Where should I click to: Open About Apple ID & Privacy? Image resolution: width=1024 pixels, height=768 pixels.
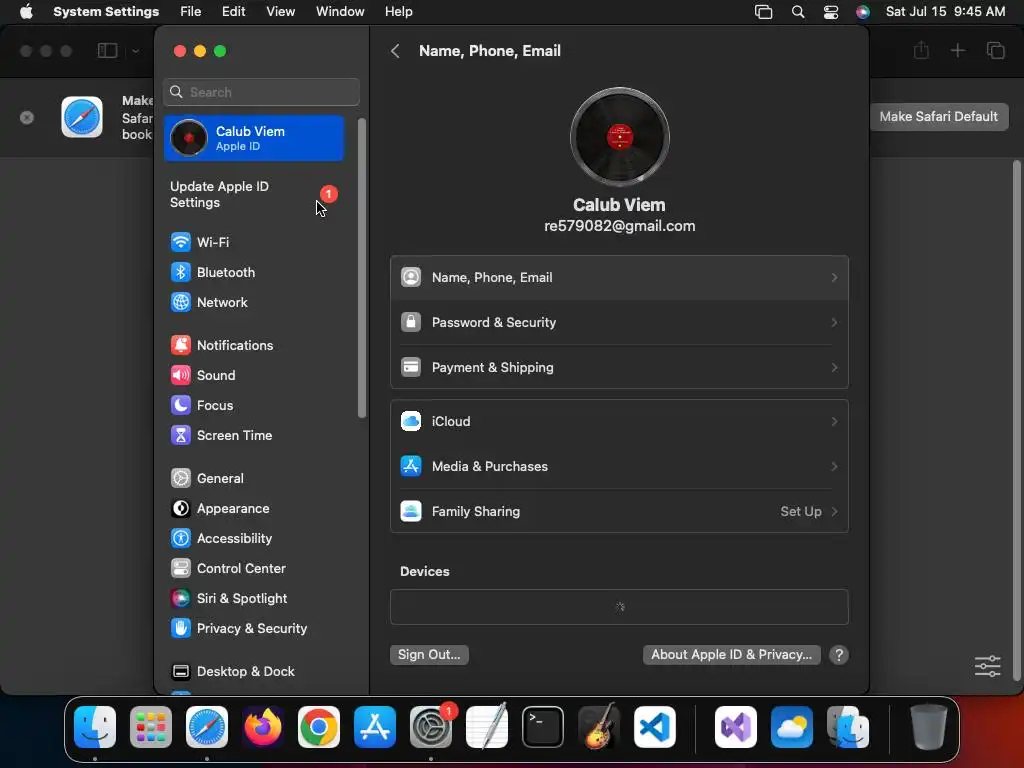click(x=731, y=655)
